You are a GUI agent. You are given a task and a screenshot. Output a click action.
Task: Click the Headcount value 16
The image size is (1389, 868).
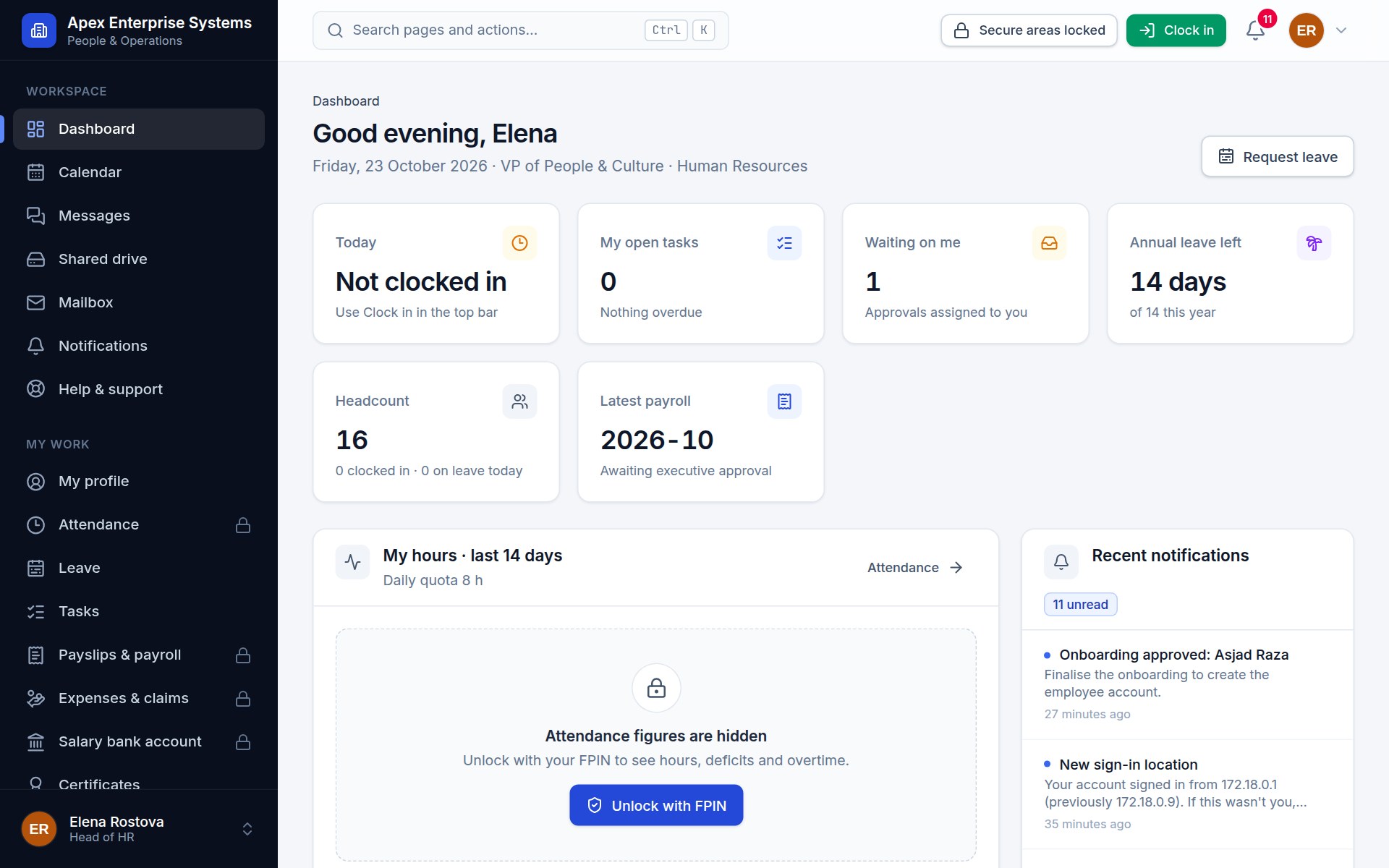tap(352, 440)
